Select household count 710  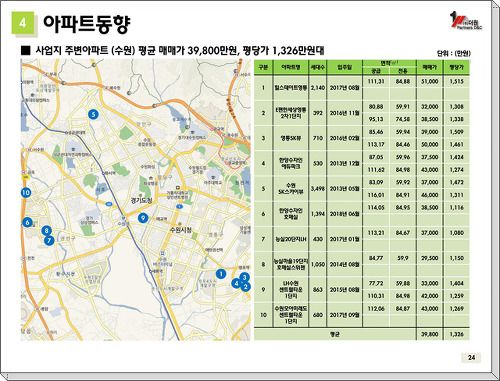coord(318,138)
